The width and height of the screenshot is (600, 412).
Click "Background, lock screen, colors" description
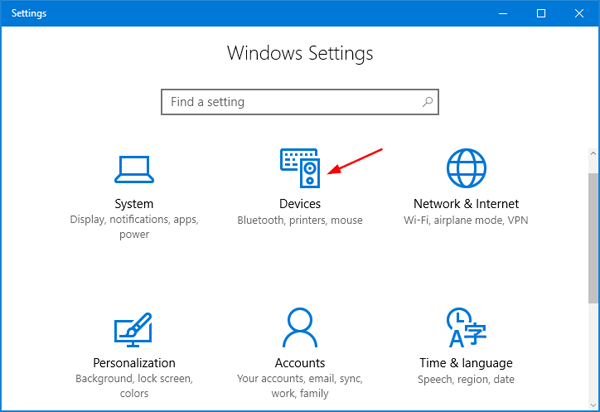point(134,386)
